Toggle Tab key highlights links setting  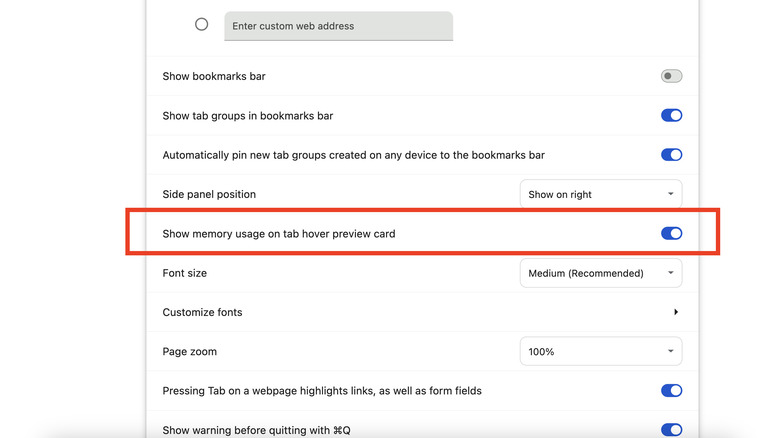(671, 391)
